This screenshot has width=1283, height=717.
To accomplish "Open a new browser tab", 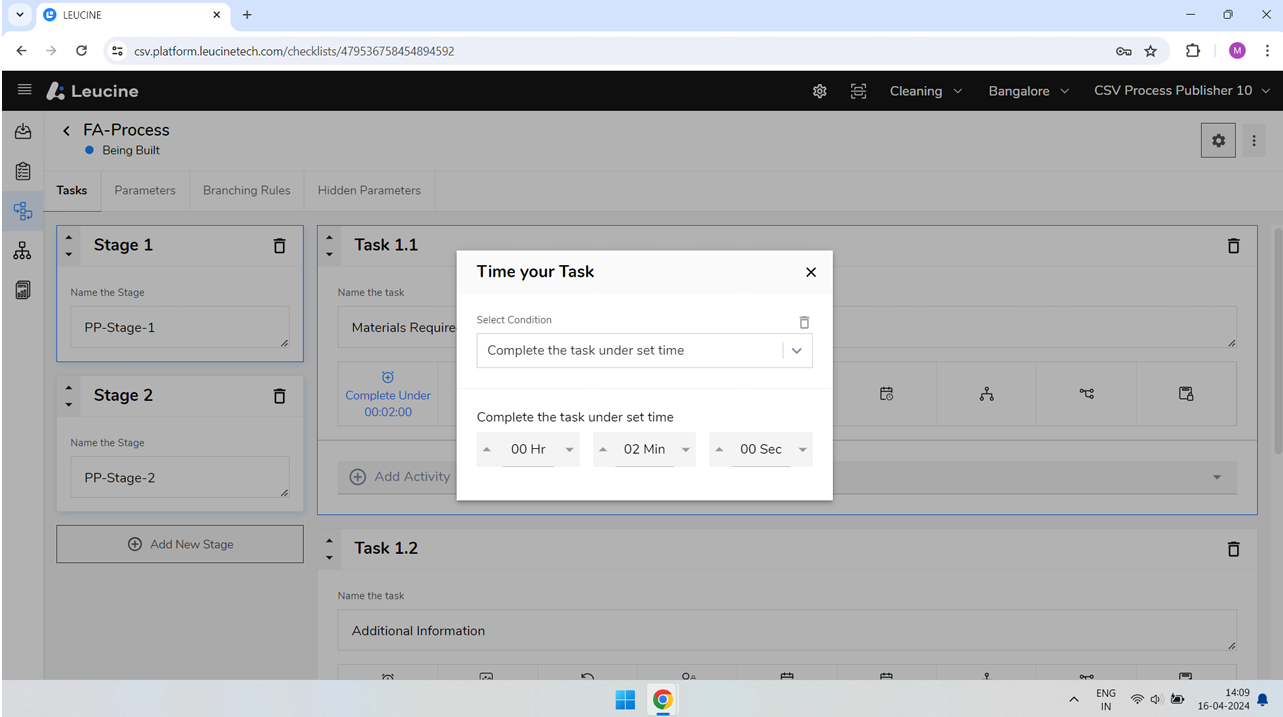I will [247, 15].
